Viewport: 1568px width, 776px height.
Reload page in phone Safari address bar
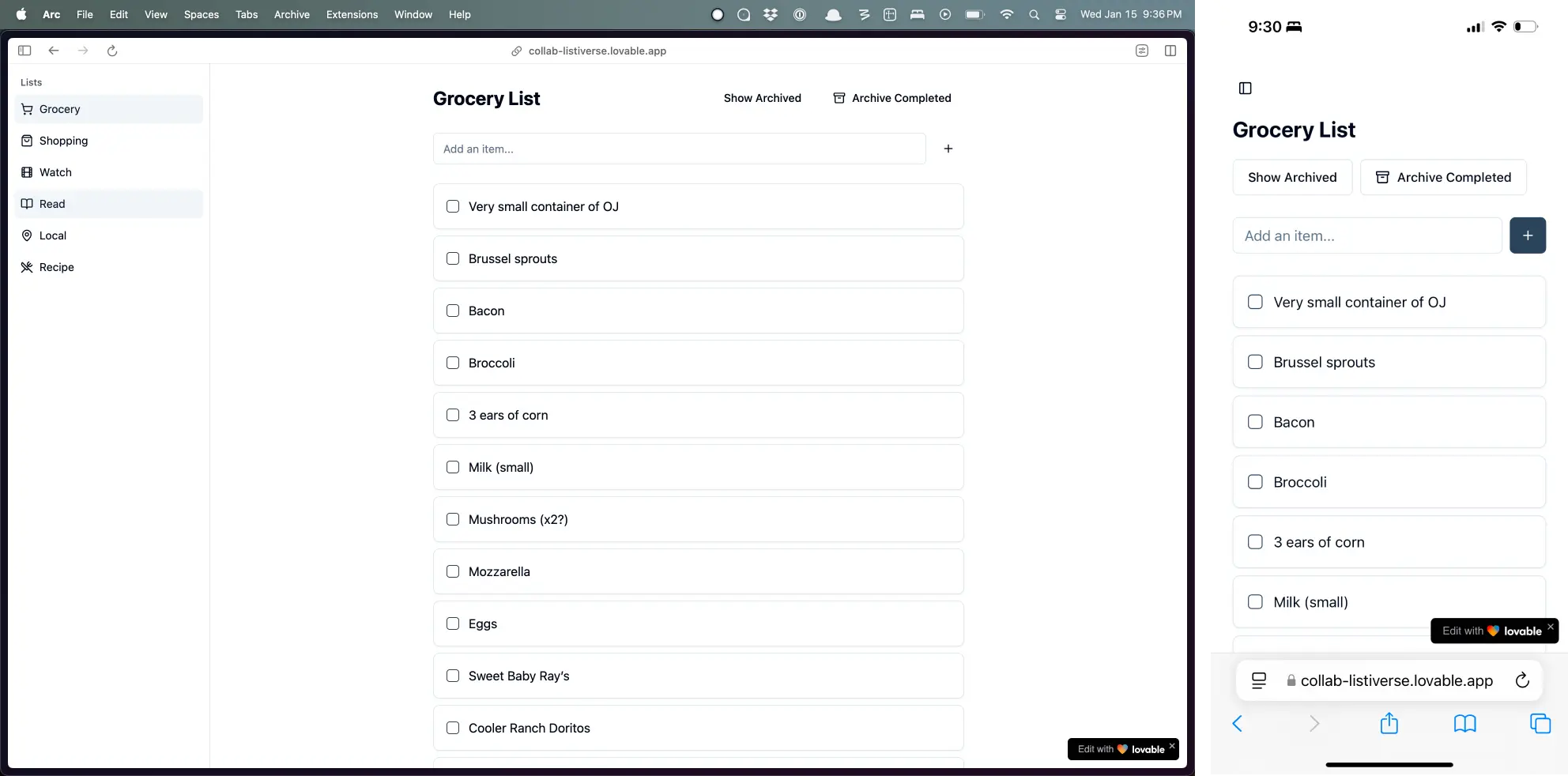point(1522,680)
